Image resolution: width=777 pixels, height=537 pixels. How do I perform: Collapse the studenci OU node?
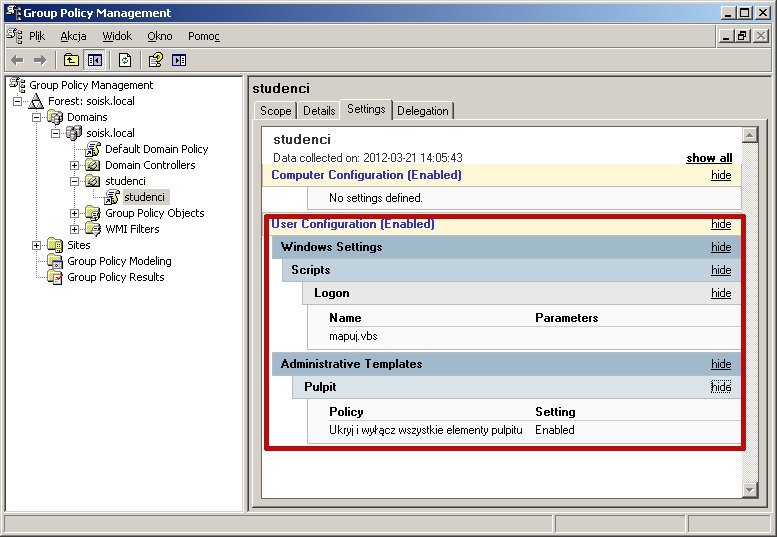pos(74,181)
